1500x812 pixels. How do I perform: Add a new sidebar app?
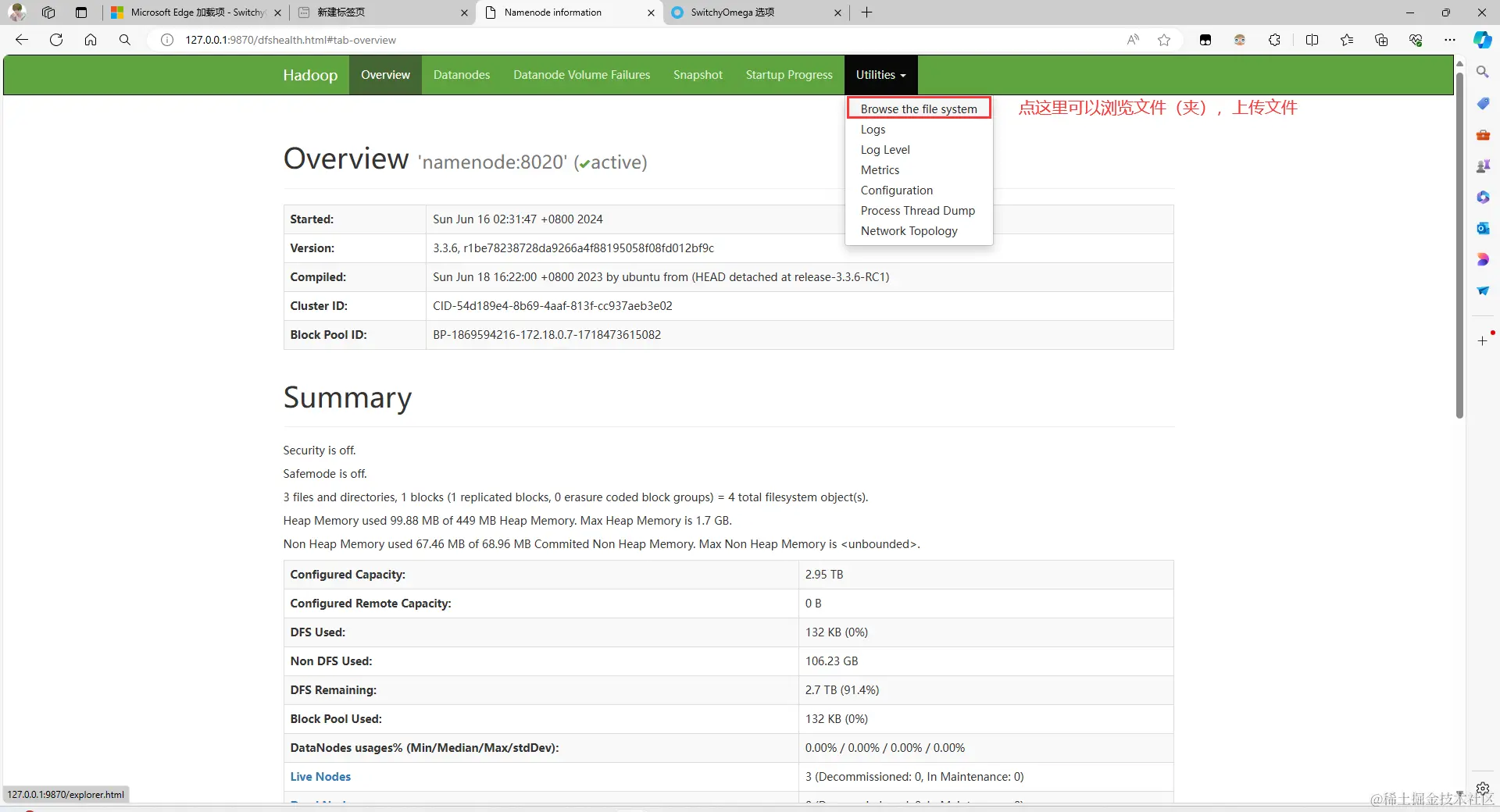click(1483, 340)
